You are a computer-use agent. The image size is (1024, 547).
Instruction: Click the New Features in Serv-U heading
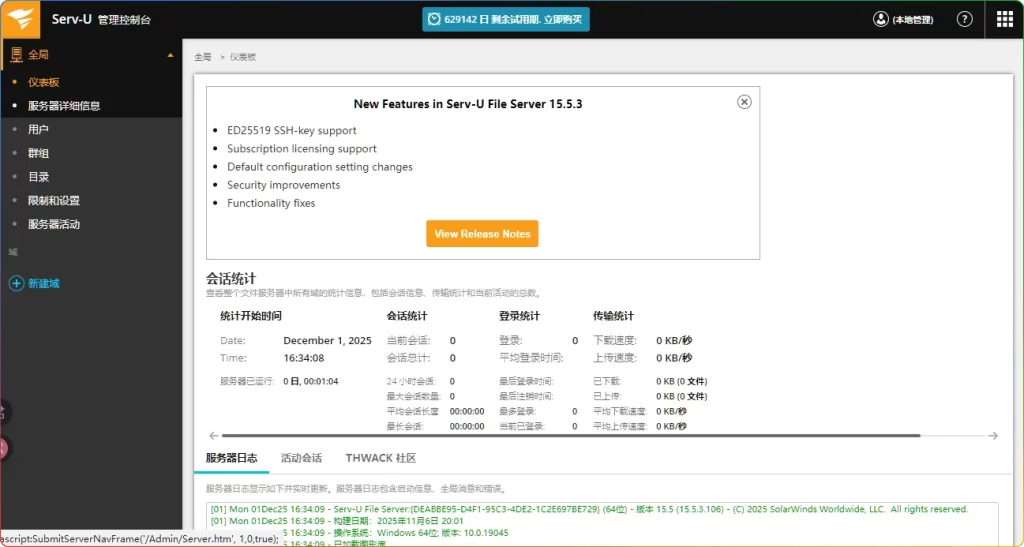point(468,104)
